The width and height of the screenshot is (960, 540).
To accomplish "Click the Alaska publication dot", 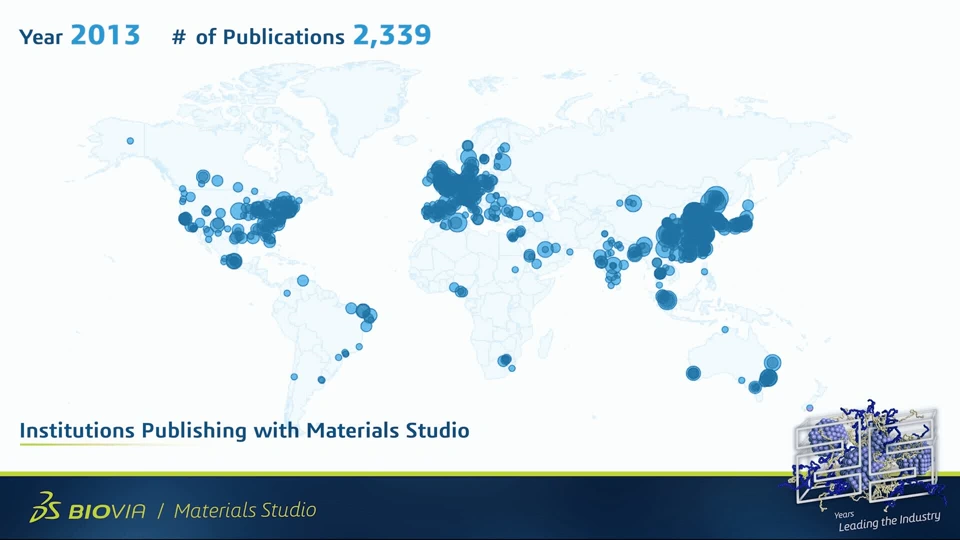I will coord(130,141).
